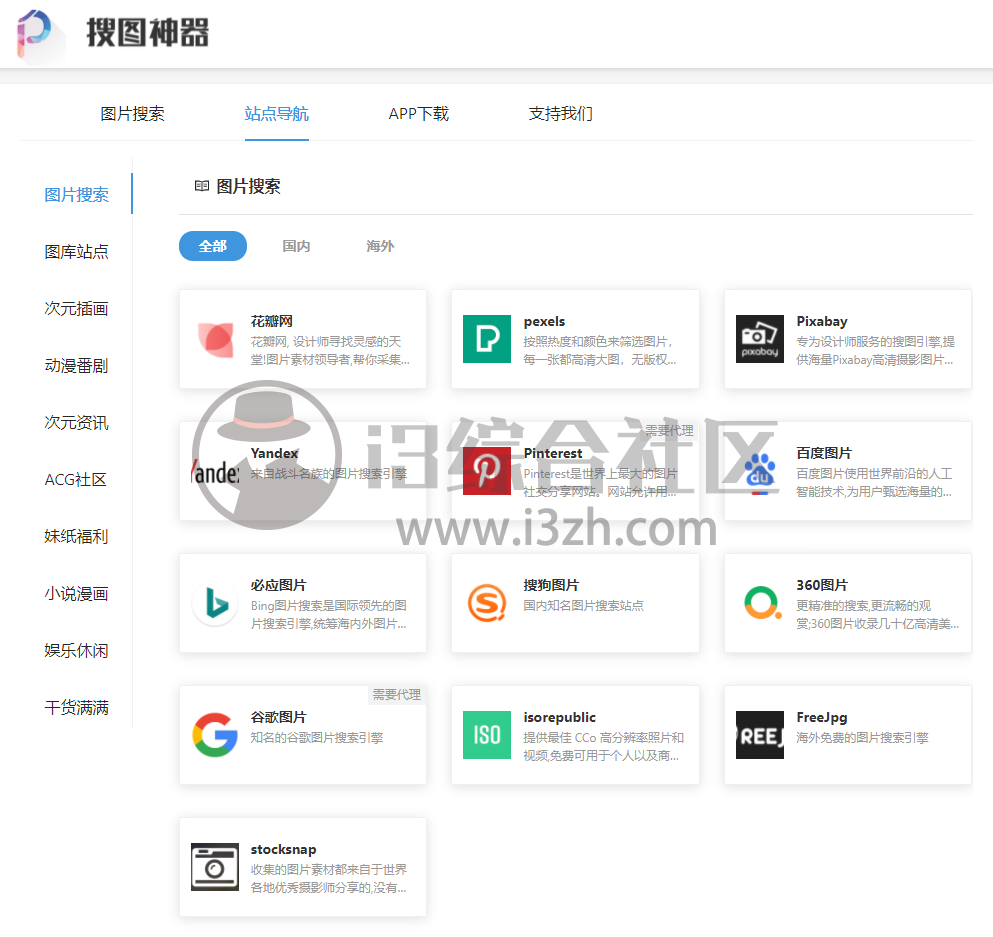Open the 谷歌图片 title link

click(279, 717)
